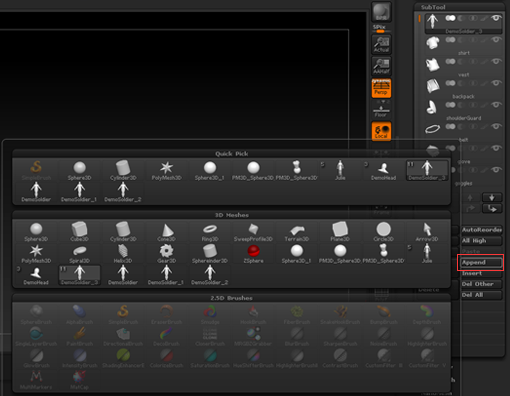
Task: Select the backpack subtool thumbnail
Action: pyautogui.click(x=433, y=86)
